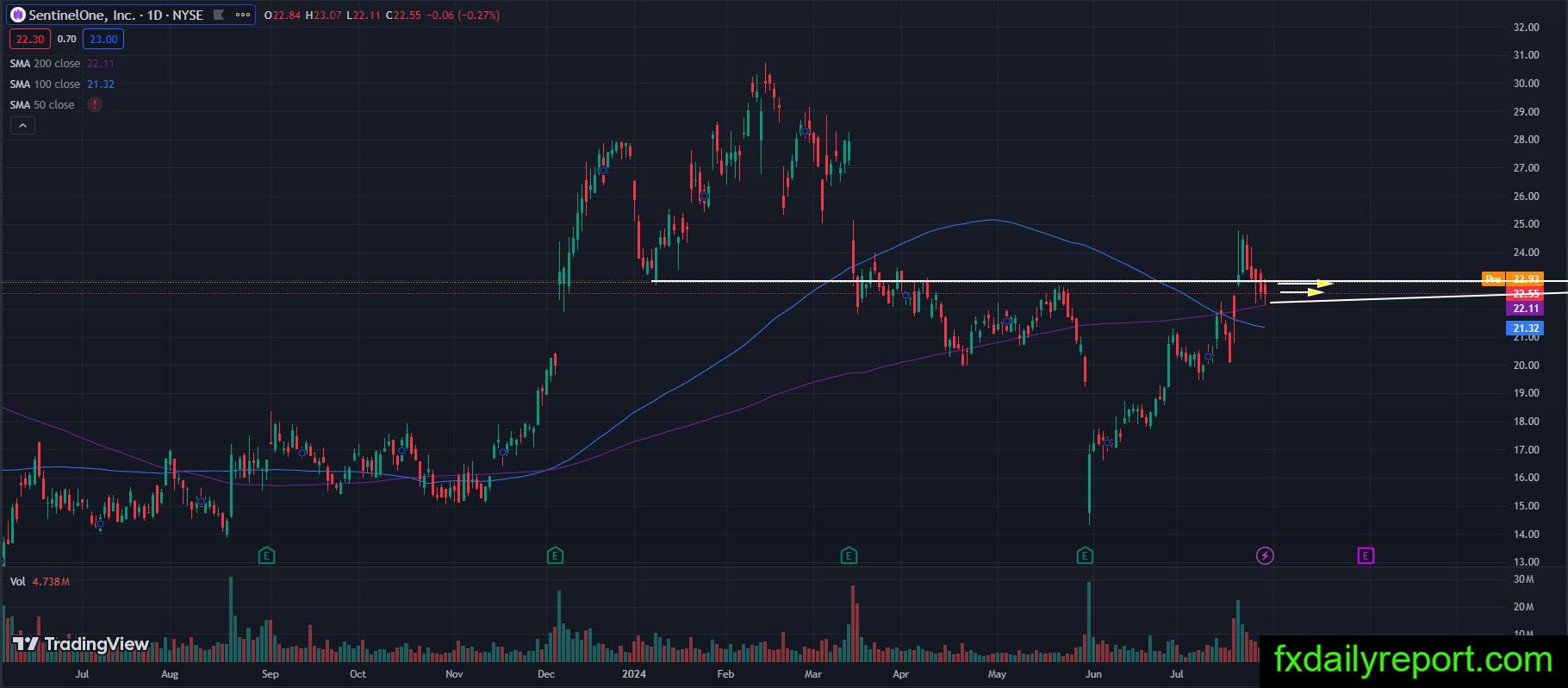Click the 16.00 price axis label
This screenshot has width=1568, height=688.
pyautogui.click(x=1526, y=478)
